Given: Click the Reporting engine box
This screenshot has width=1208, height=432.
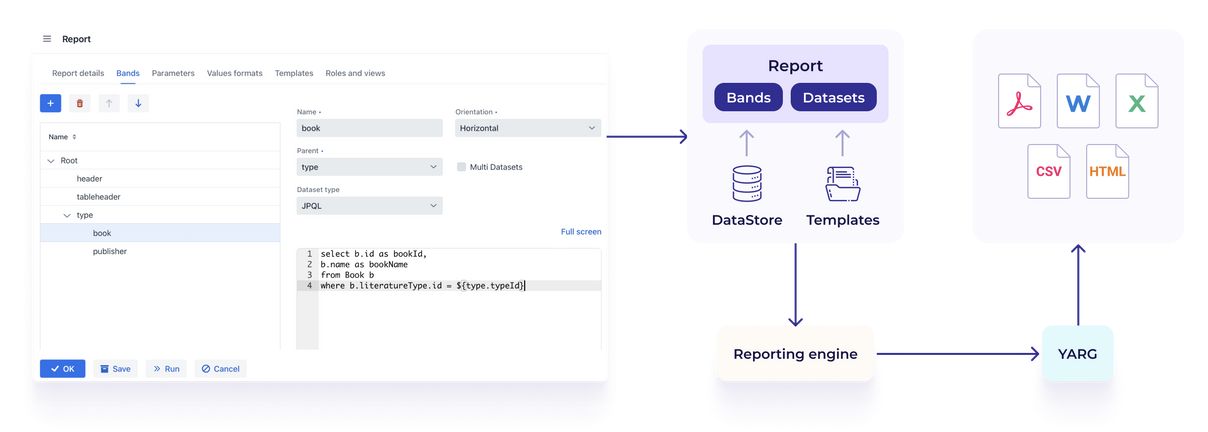Looking at the screenshot, I should tap(795, 354).
